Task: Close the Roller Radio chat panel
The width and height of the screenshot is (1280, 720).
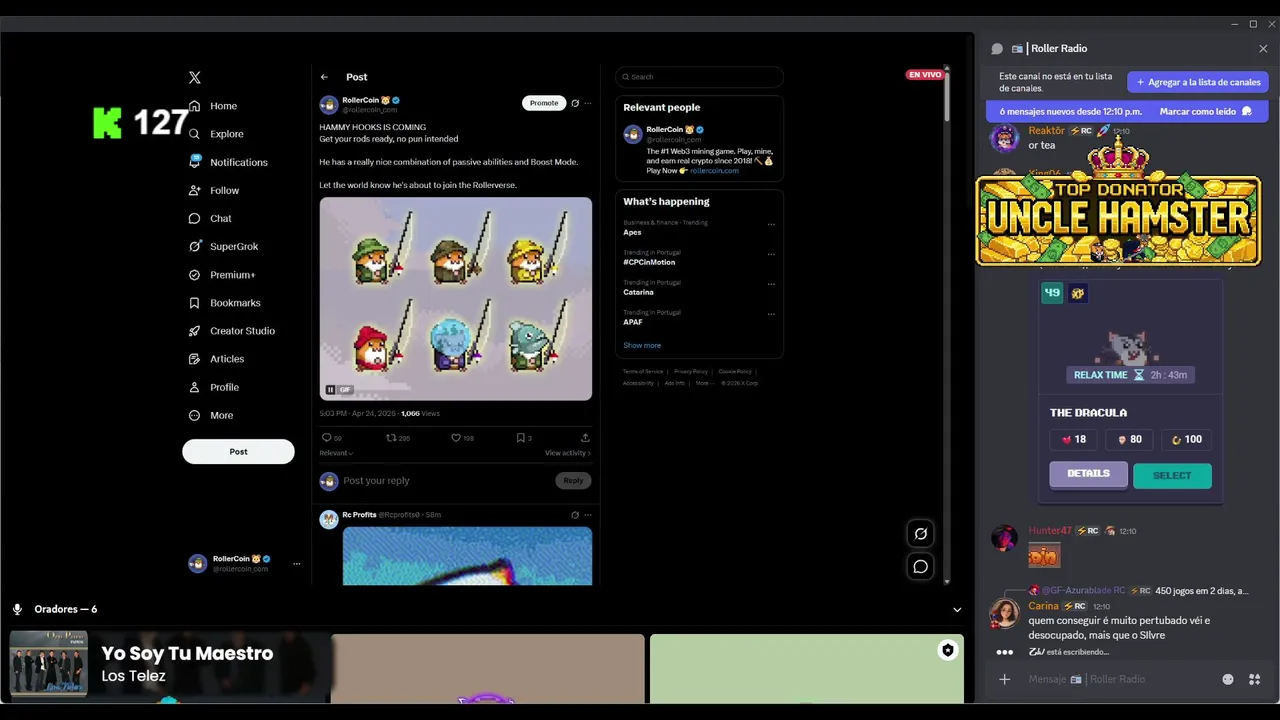Action: click(x=1263, y=49)
